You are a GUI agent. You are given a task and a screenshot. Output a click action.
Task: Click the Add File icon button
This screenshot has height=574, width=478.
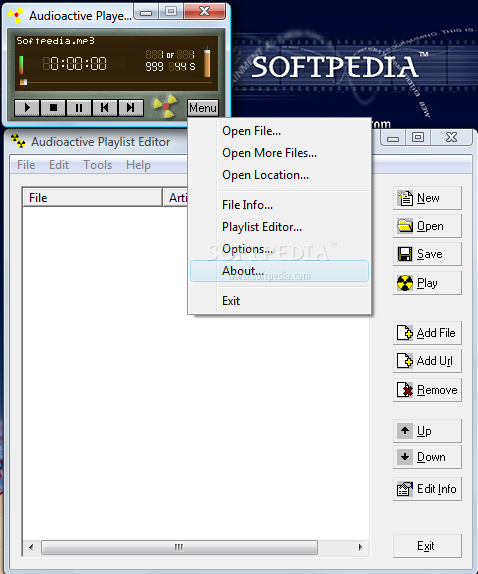tap(427, 333)
